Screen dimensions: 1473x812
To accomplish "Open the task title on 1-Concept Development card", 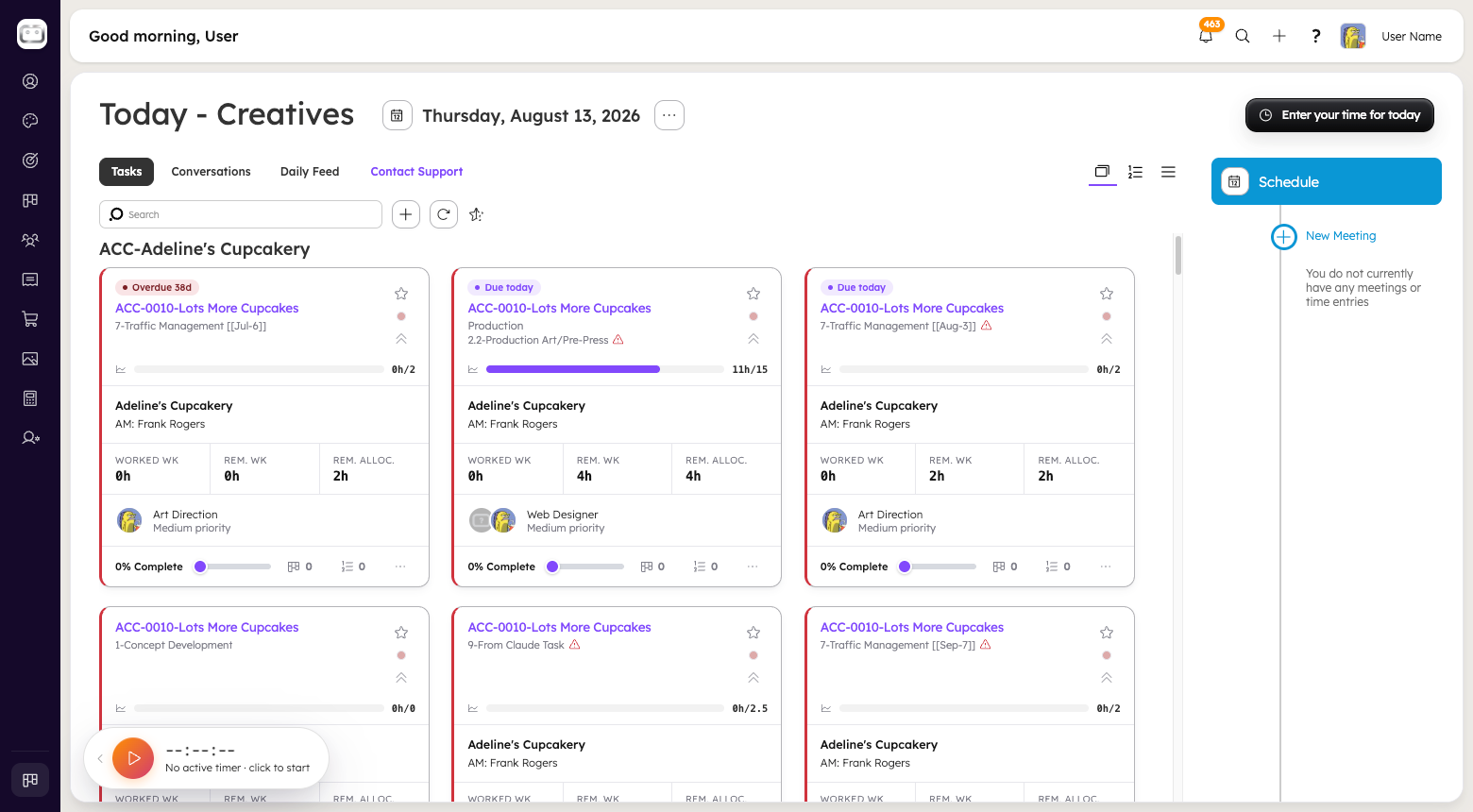I will (207, 627).
